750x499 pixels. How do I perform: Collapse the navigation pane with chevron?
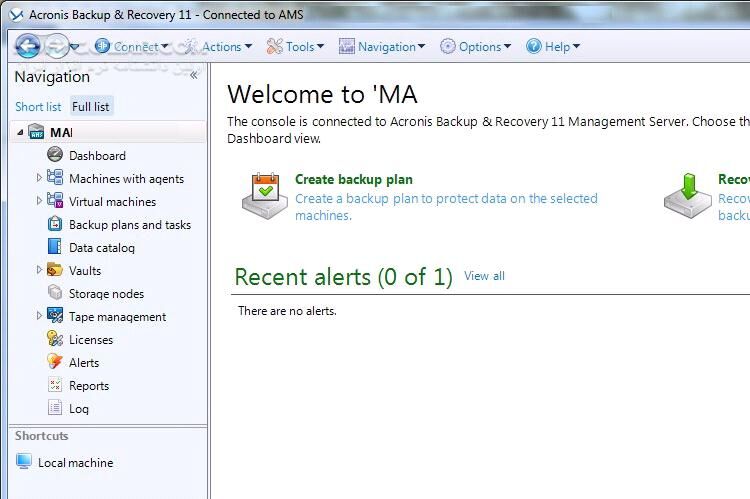pos(193,75)
